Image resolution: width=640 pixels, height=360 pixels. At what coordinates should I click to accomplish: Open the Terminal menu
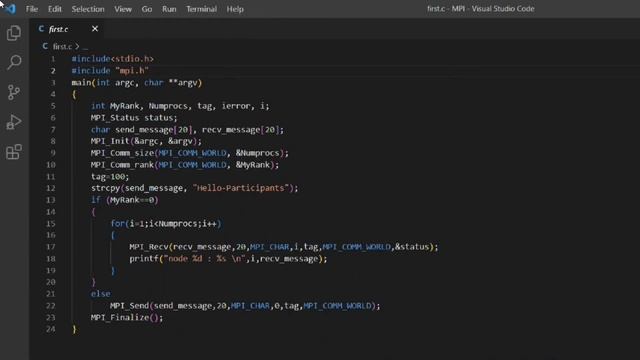click(x=201, y=9)
